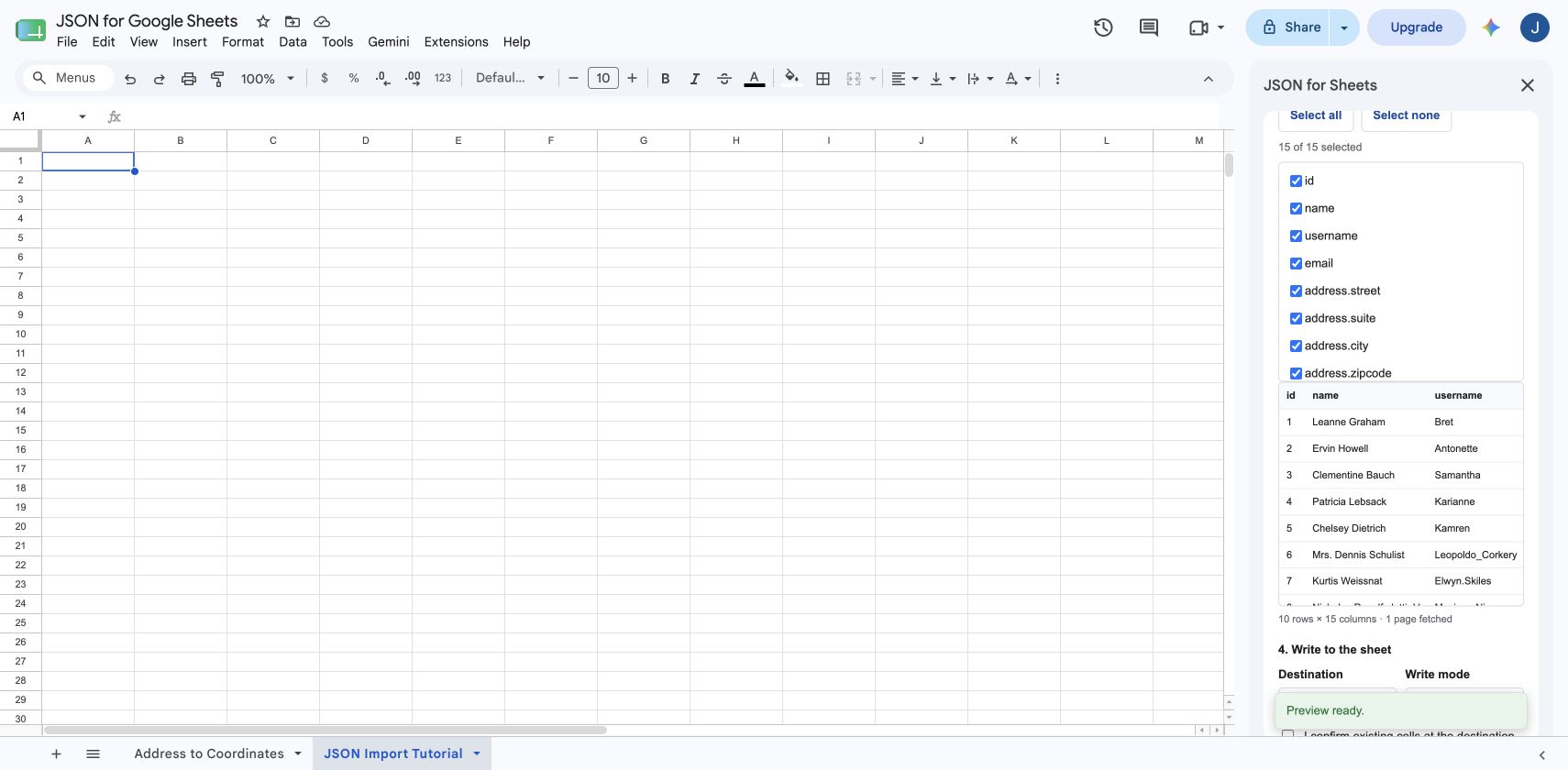Screen dimensions: 1568x770
Task: Open the account avatar J
Action: pyautogui.click(x=1535, y=27)
